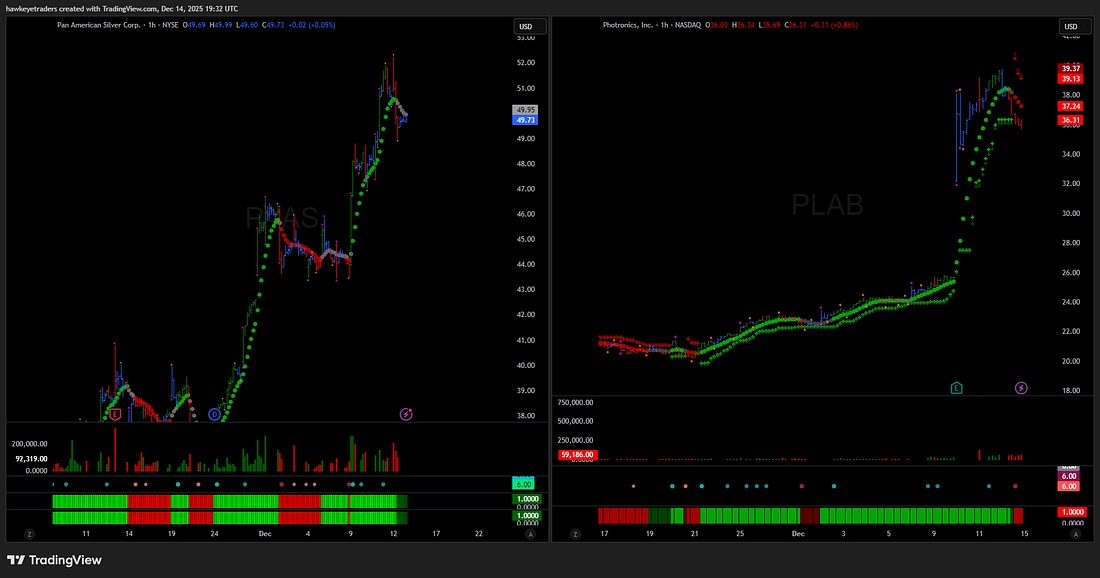Click the 25 date label on PLAB time axis
Screen dimensions: 1100x578
coord(739,534)
